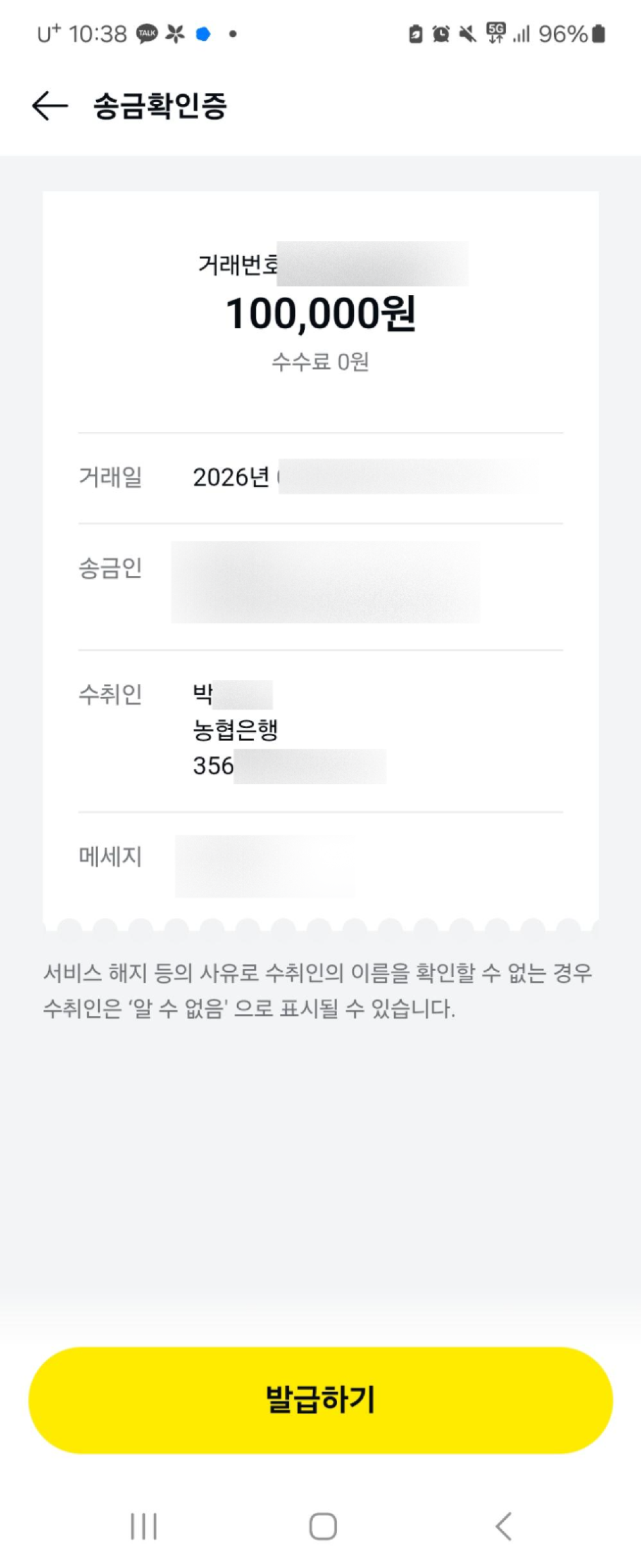The image size is (641, 1568).
Task: Open recent apps via navigation bar
Action: 143,1526
